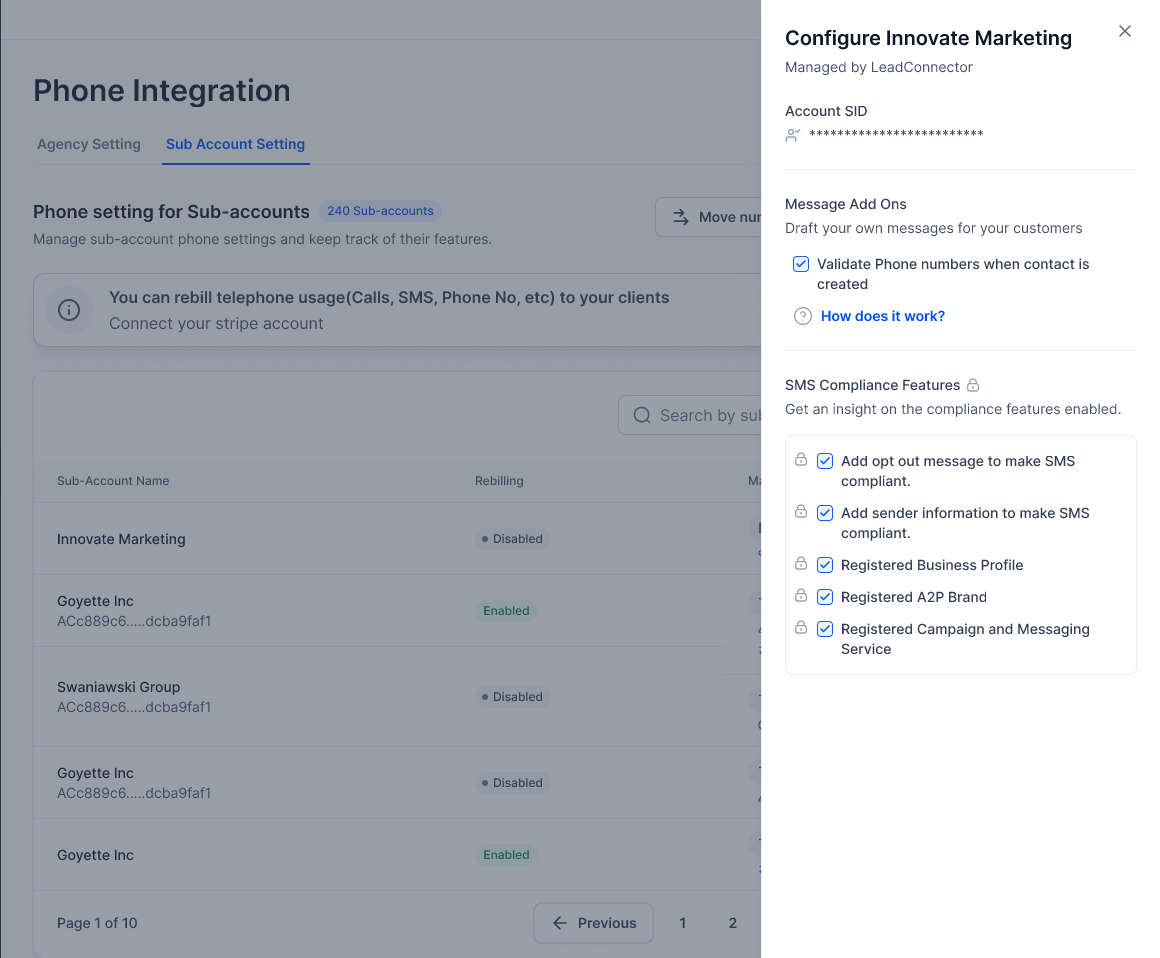Toggle Validate Phone numbers checkbox
This screenshot has height=958, width=1160.
click(801, 264)
